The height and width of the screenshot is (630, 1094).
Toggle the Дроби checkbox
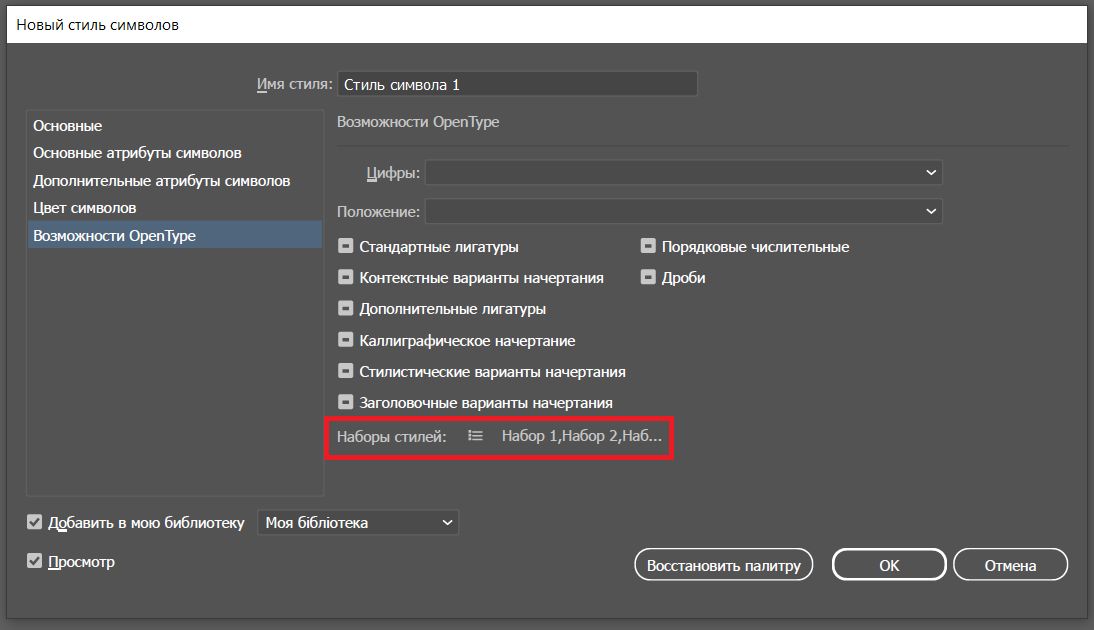[x=648, y=277]
